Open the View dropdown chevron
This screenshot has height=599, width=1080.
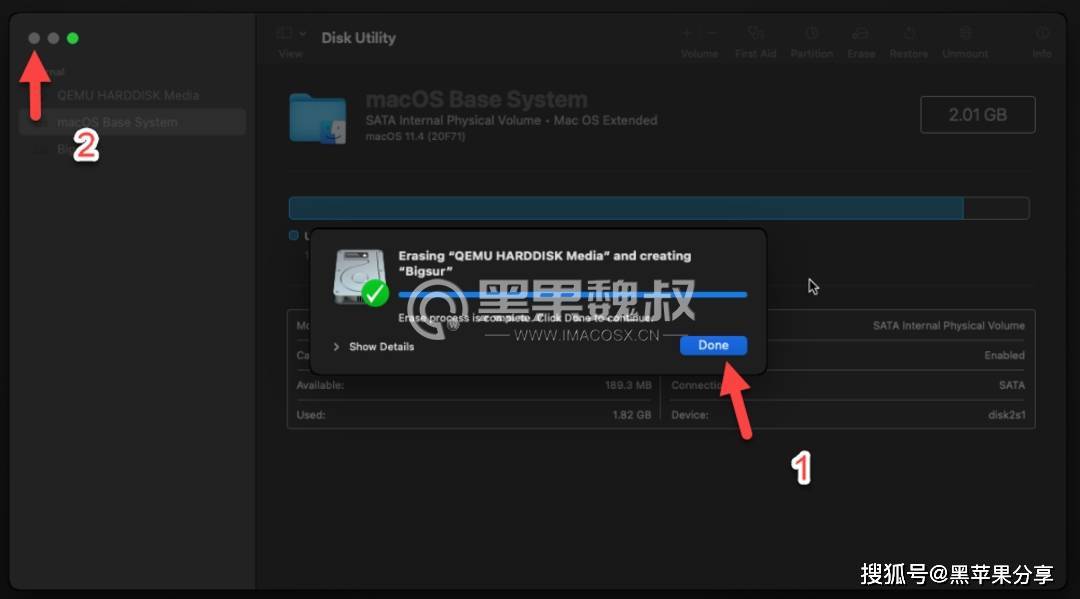pyautogui.click(x=302, y=34)
